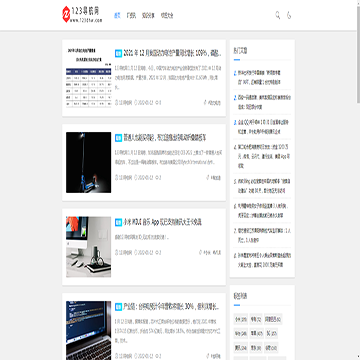360x360 pixels.
Task: Click the blue category badge beside the 30% article title
Action: 118,307
